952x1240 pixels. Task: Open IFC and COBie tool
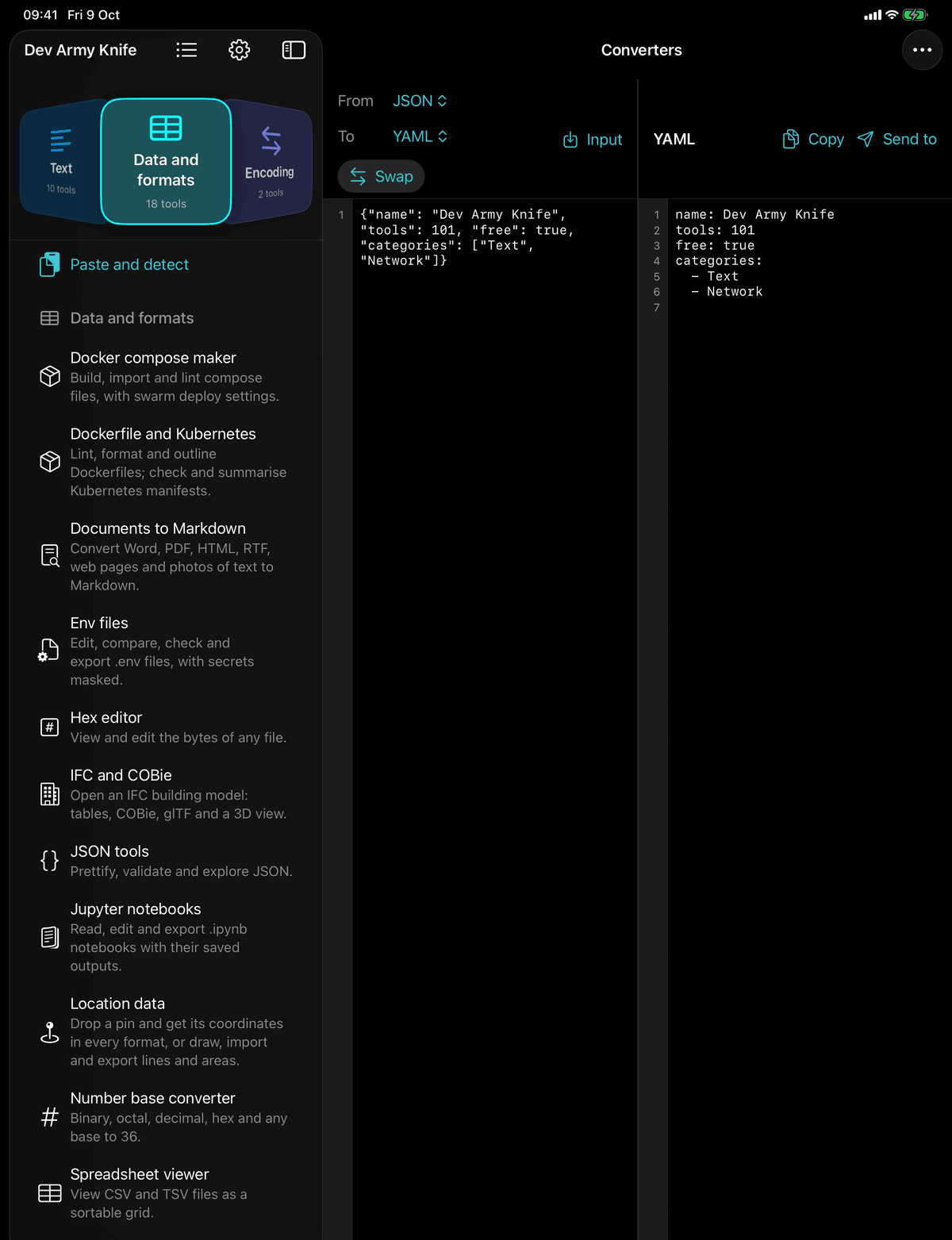pos(166,794)
